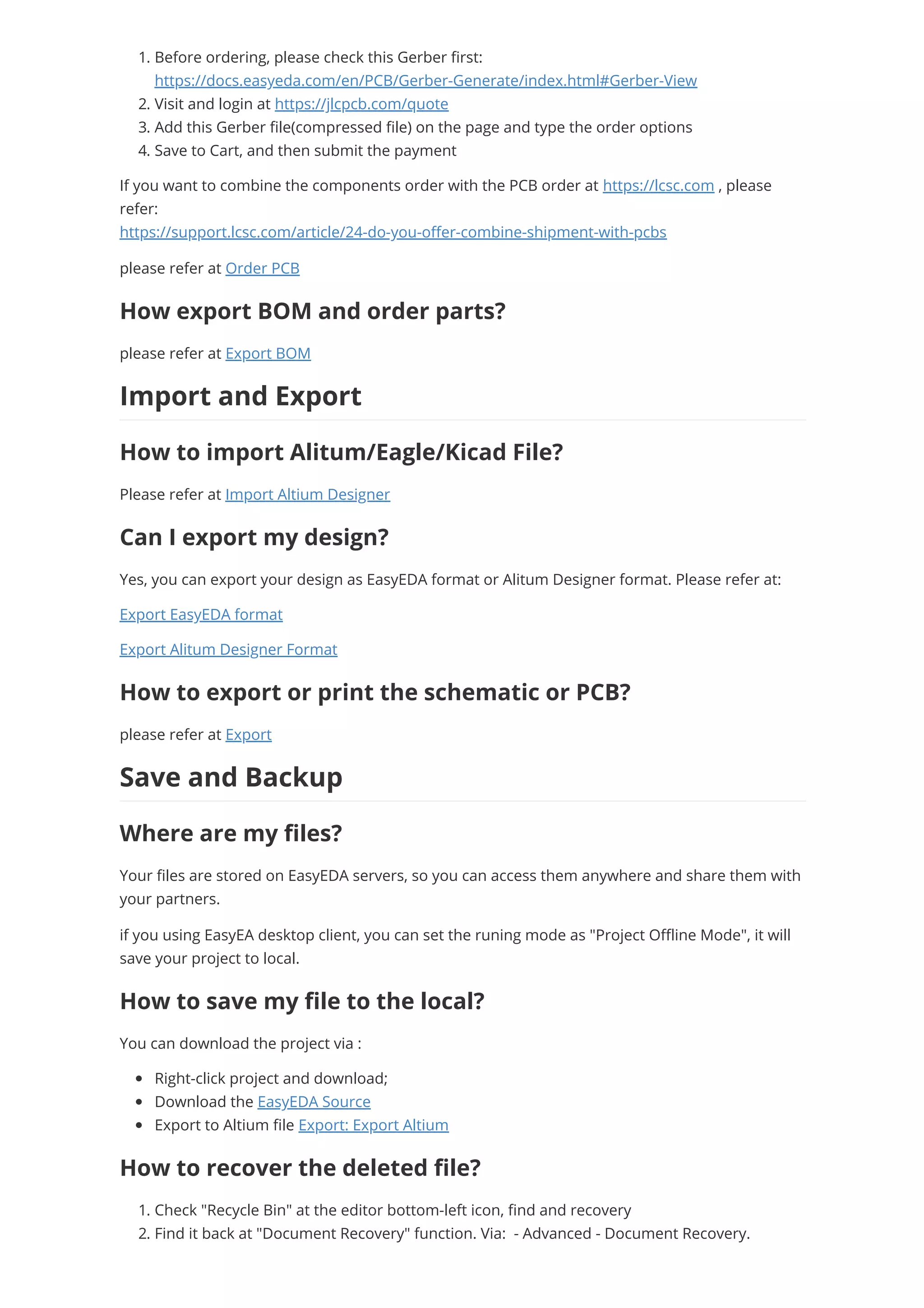The image size is (924, 1308).
Task: Click the Export EasyEDA format link
Action: [201, 615]
